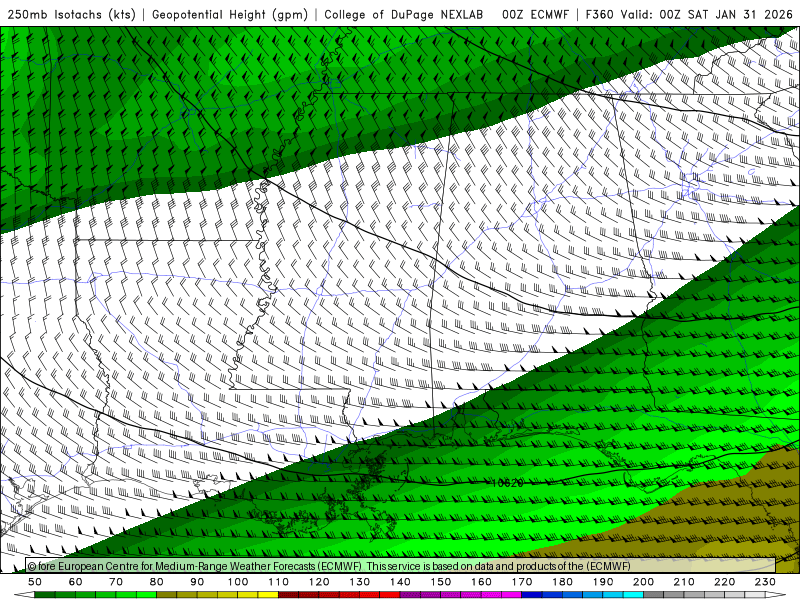Click the '220' value on color scale
Viewport: 800px width, 600px height.
724,582
